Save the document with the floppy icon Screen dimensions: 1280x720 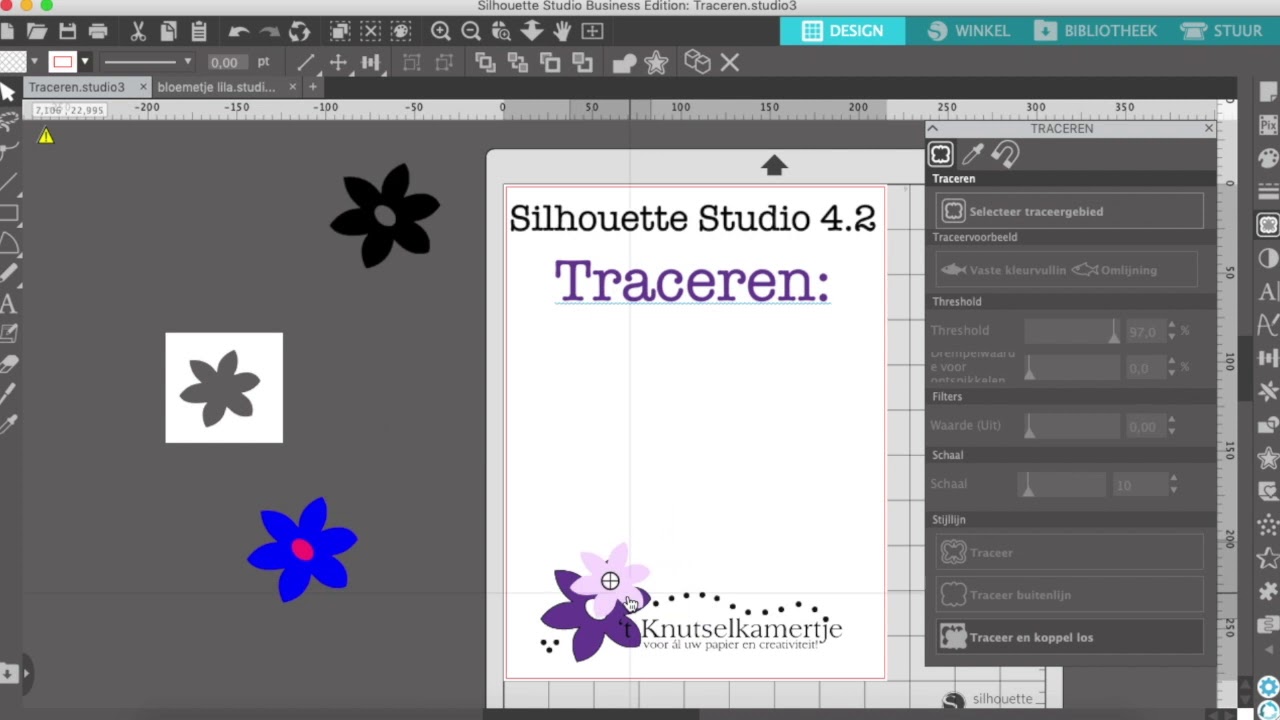(67, 31)
